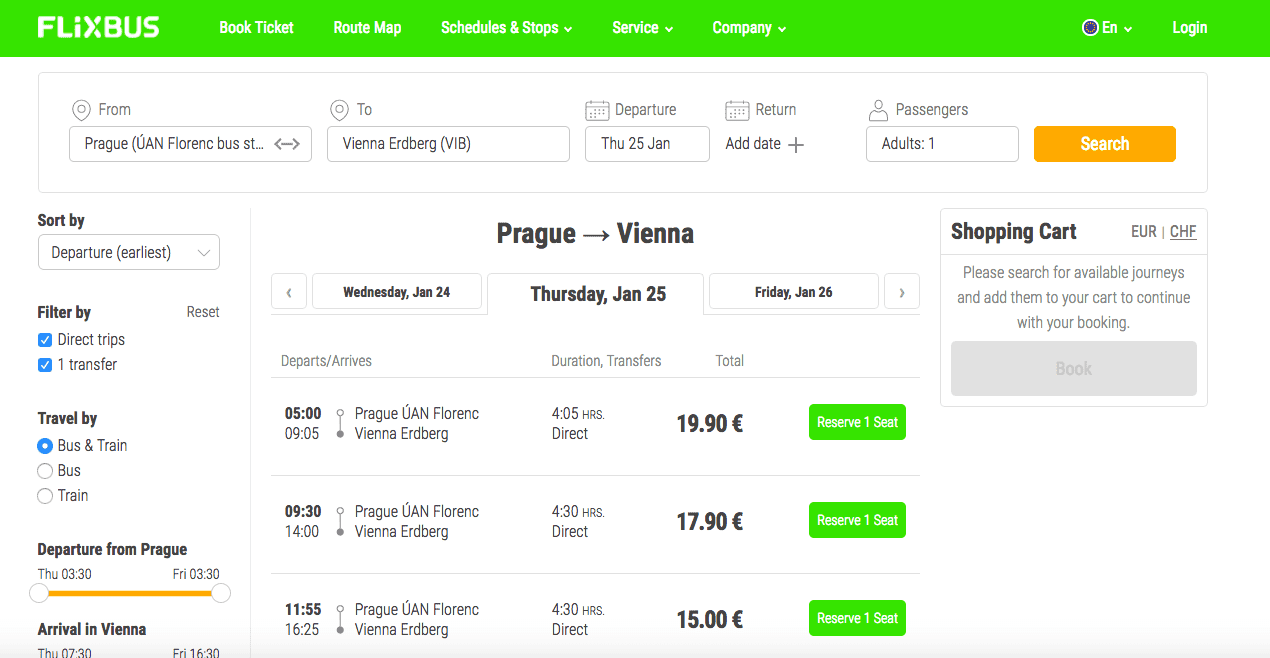Open the En language selector

click(1107, 28)
